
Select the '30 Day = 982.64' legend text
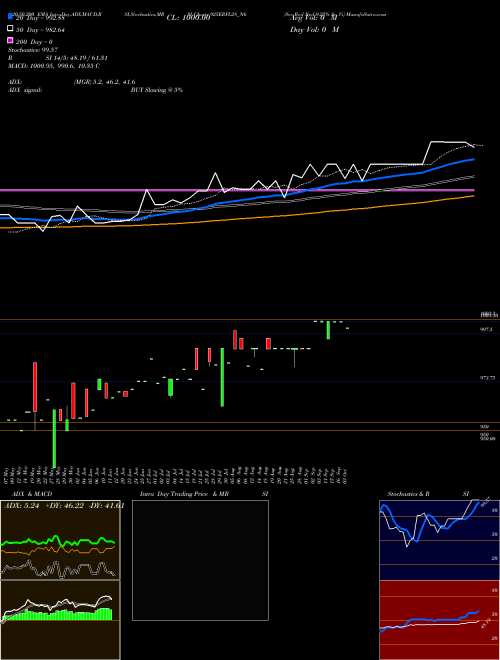[40, 29]
